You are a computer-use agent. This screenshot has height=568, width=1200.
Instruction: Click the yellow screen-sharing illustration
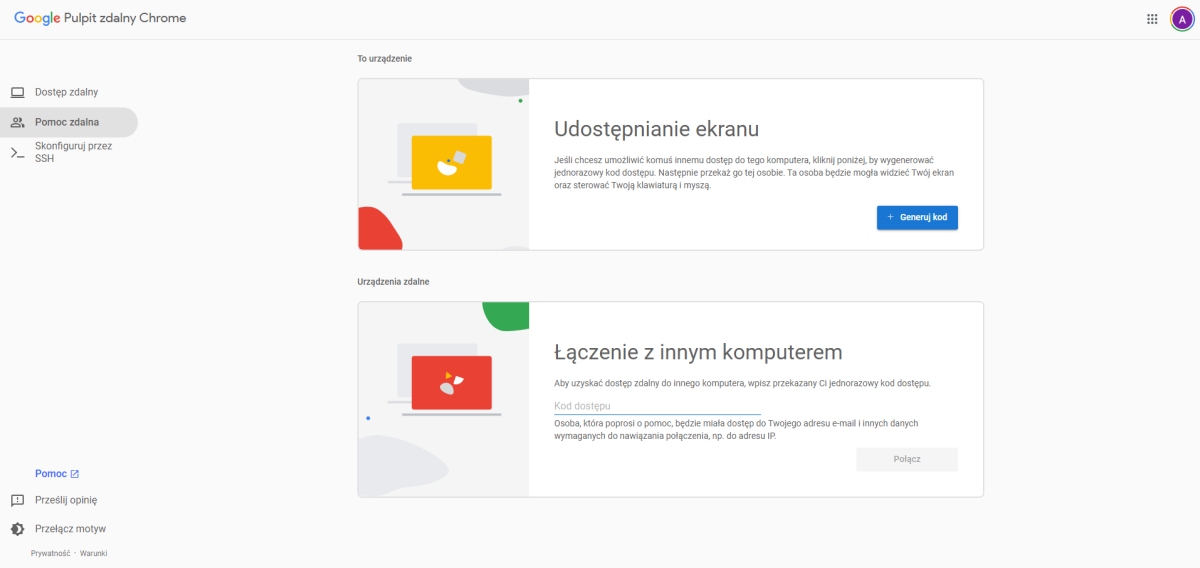point(451,162)
